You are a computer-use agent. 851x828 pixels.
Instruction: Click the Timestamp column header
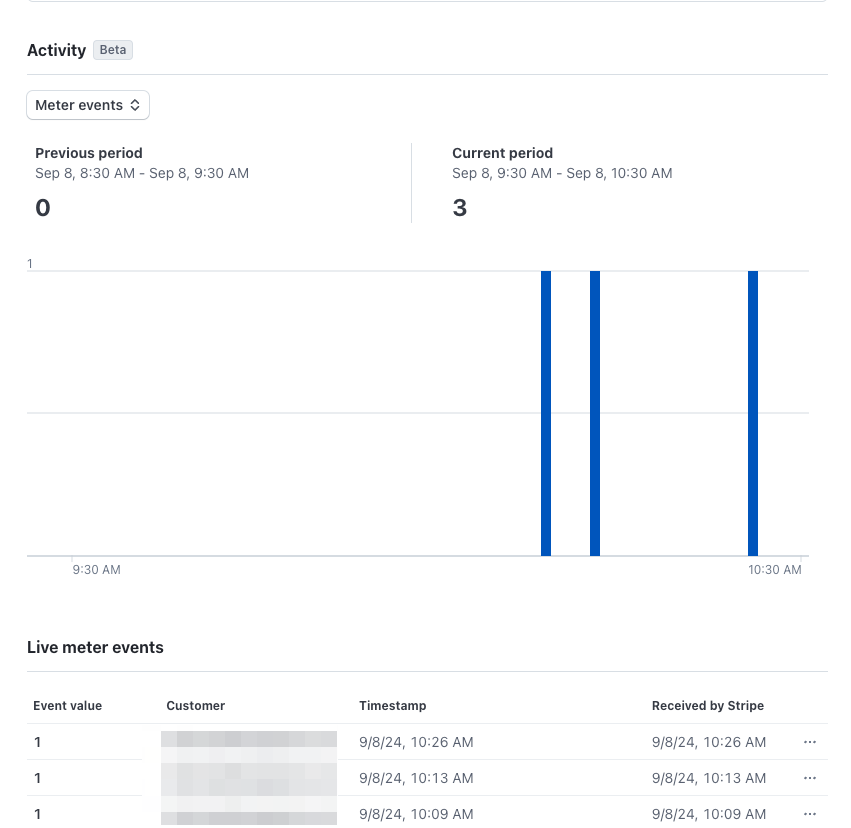(x=393, y=706)
